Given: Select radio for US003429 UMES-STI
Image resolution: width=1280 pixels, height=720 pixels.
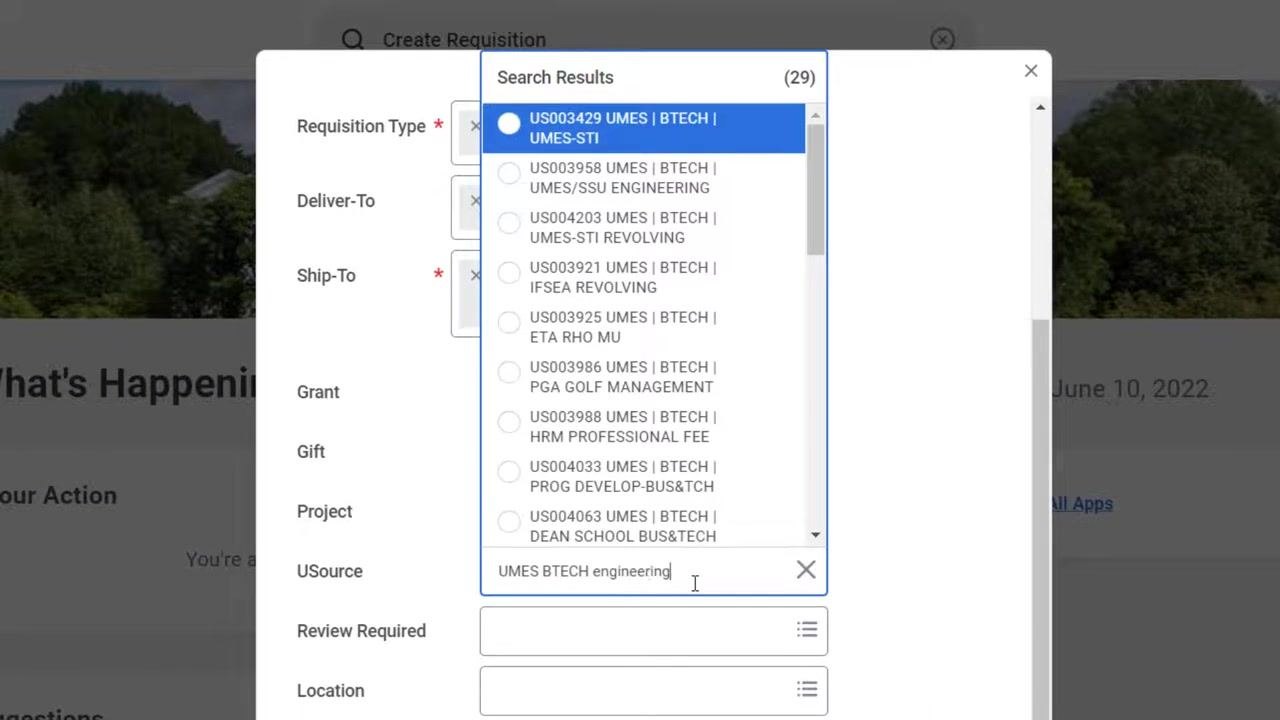Looking at the screenshot, I should click(509, 123).
